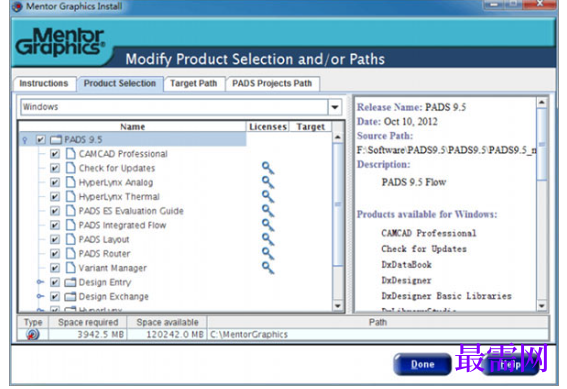Click license key icon for PADS Integrated Flow
Image resolution: width=567 pixels, height=389 pixels.
point(268,225)
